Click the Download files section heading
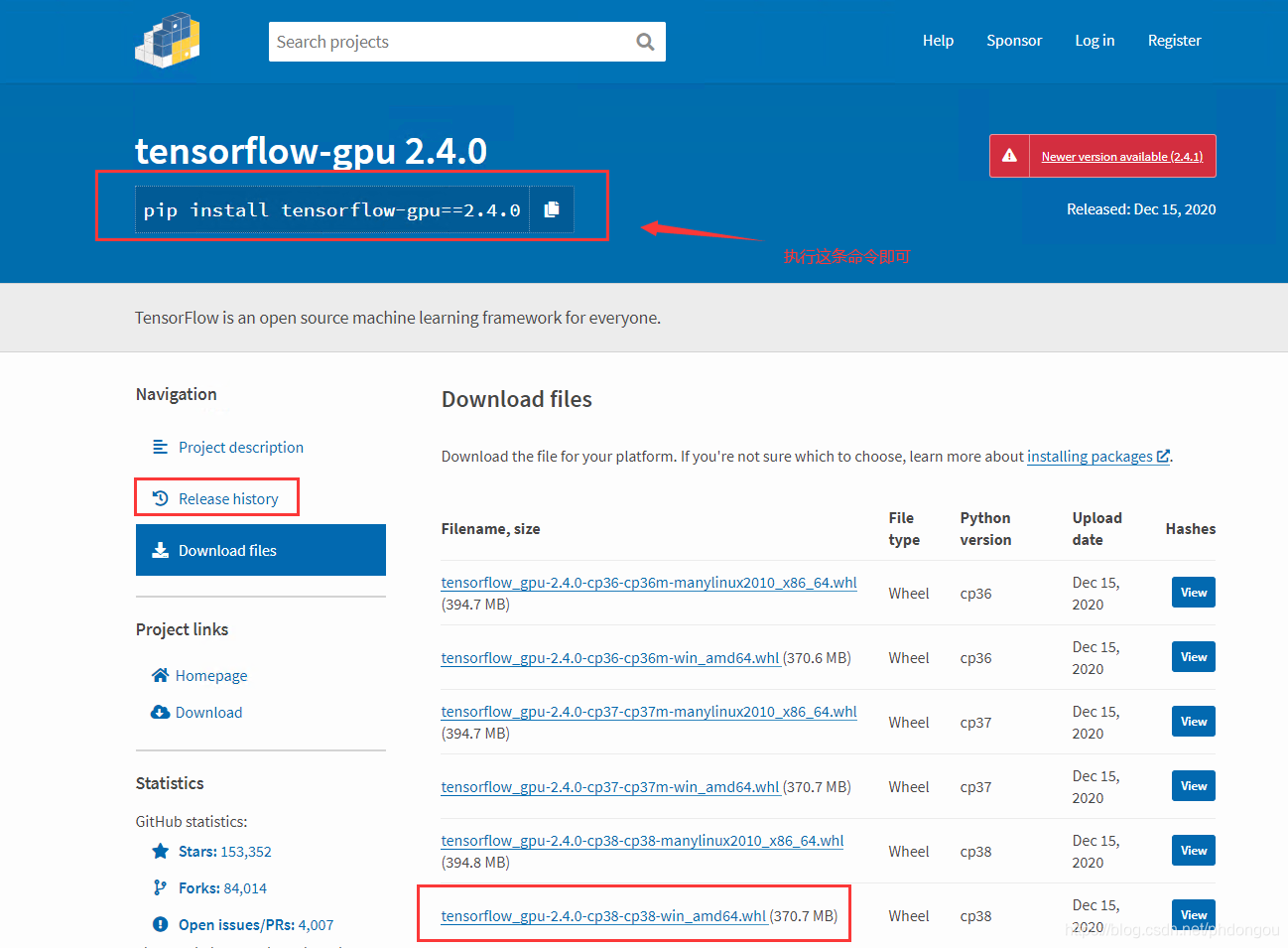The image size is (1288, 948). point(516,399)
